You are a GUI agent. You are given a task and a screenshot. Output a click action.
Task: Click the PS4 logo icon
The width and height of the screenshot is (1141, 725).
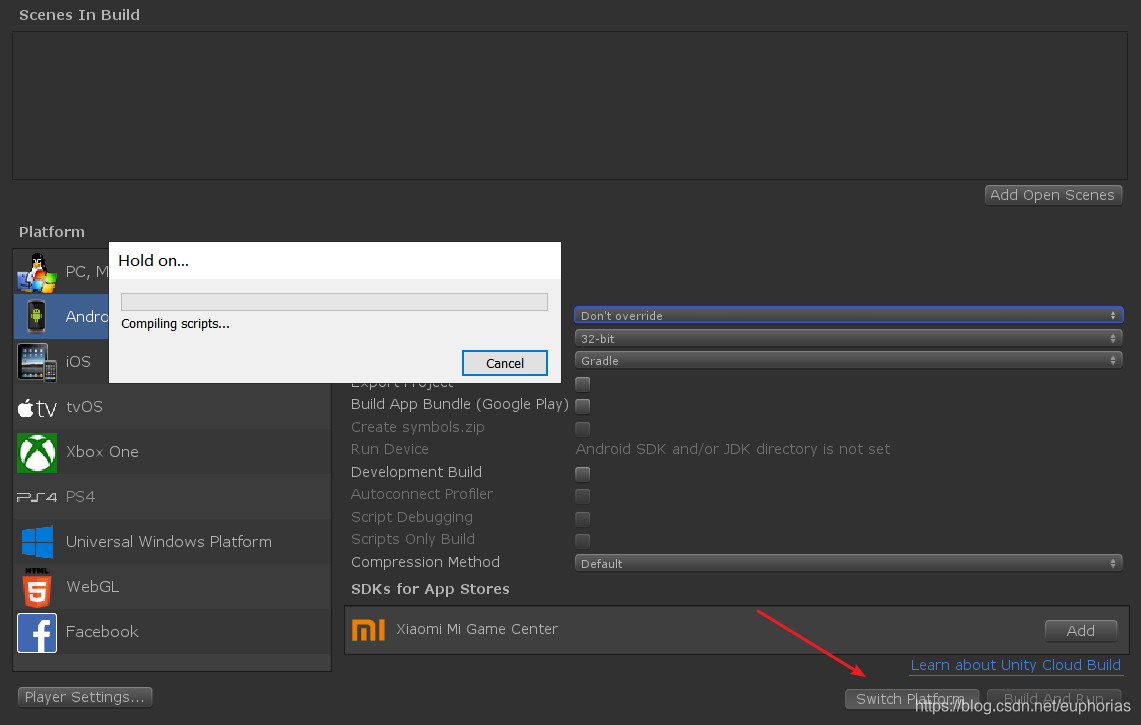(x=37, y=497)
